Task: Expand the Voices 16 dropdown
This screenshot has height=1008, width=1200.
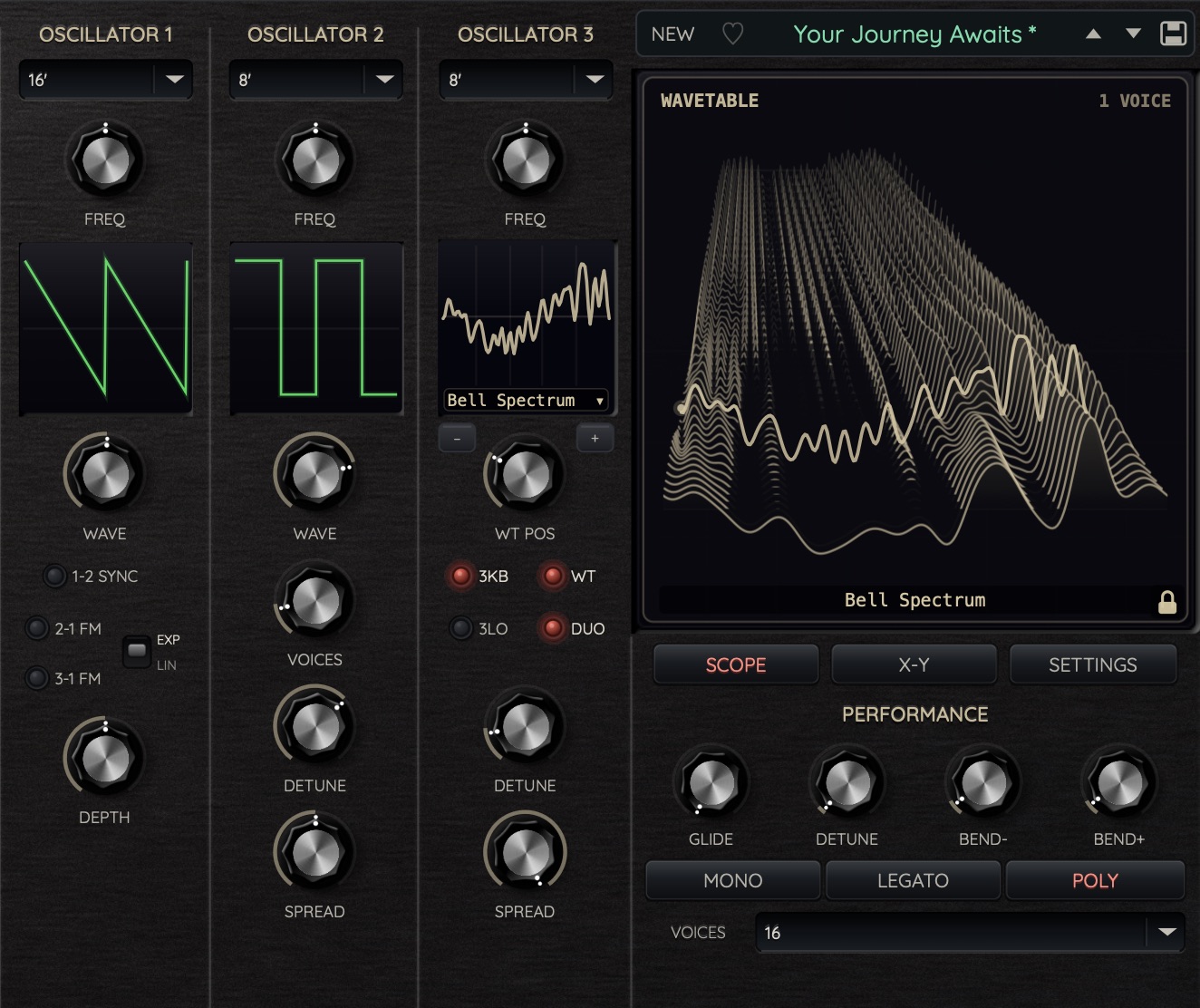Action: [970, 933]
